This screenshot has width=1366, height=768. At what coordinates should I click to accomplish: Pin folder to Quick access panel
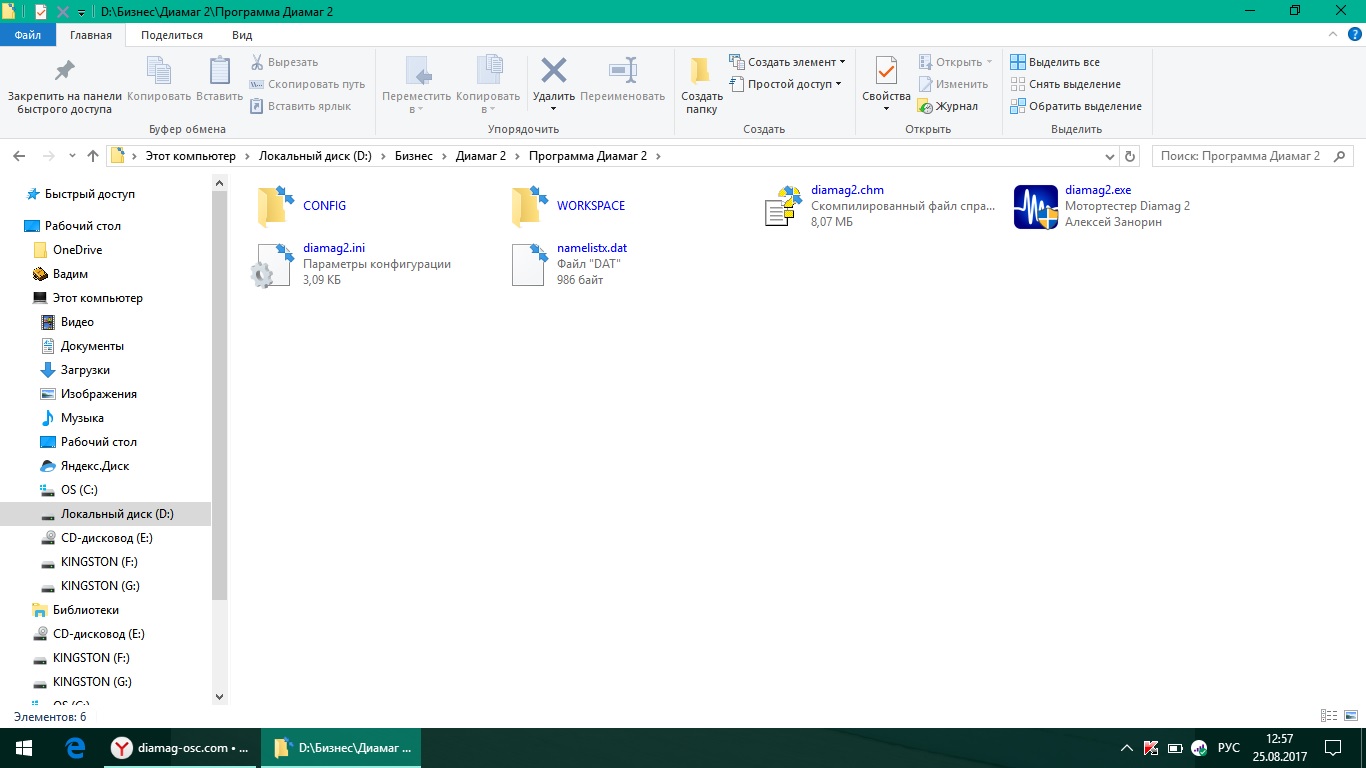click(x=64, y=85)
